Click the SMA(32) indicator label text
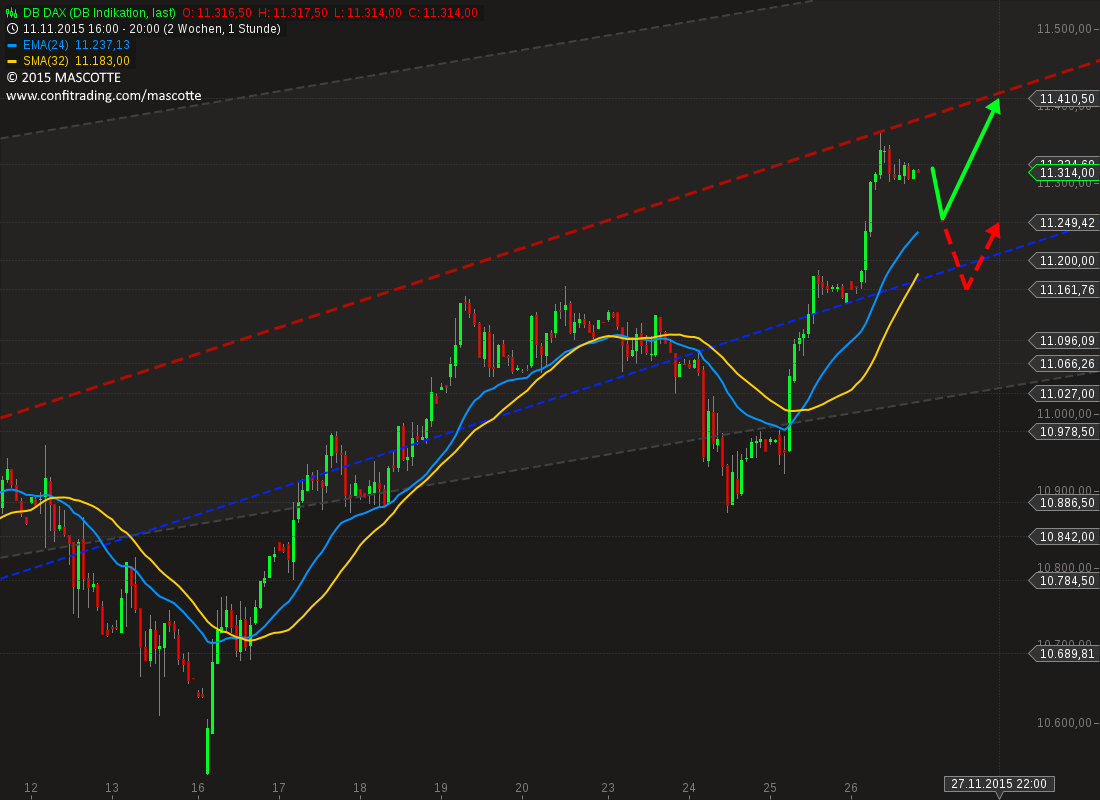This screenshot has height=800, width=1100. [46, 61]
